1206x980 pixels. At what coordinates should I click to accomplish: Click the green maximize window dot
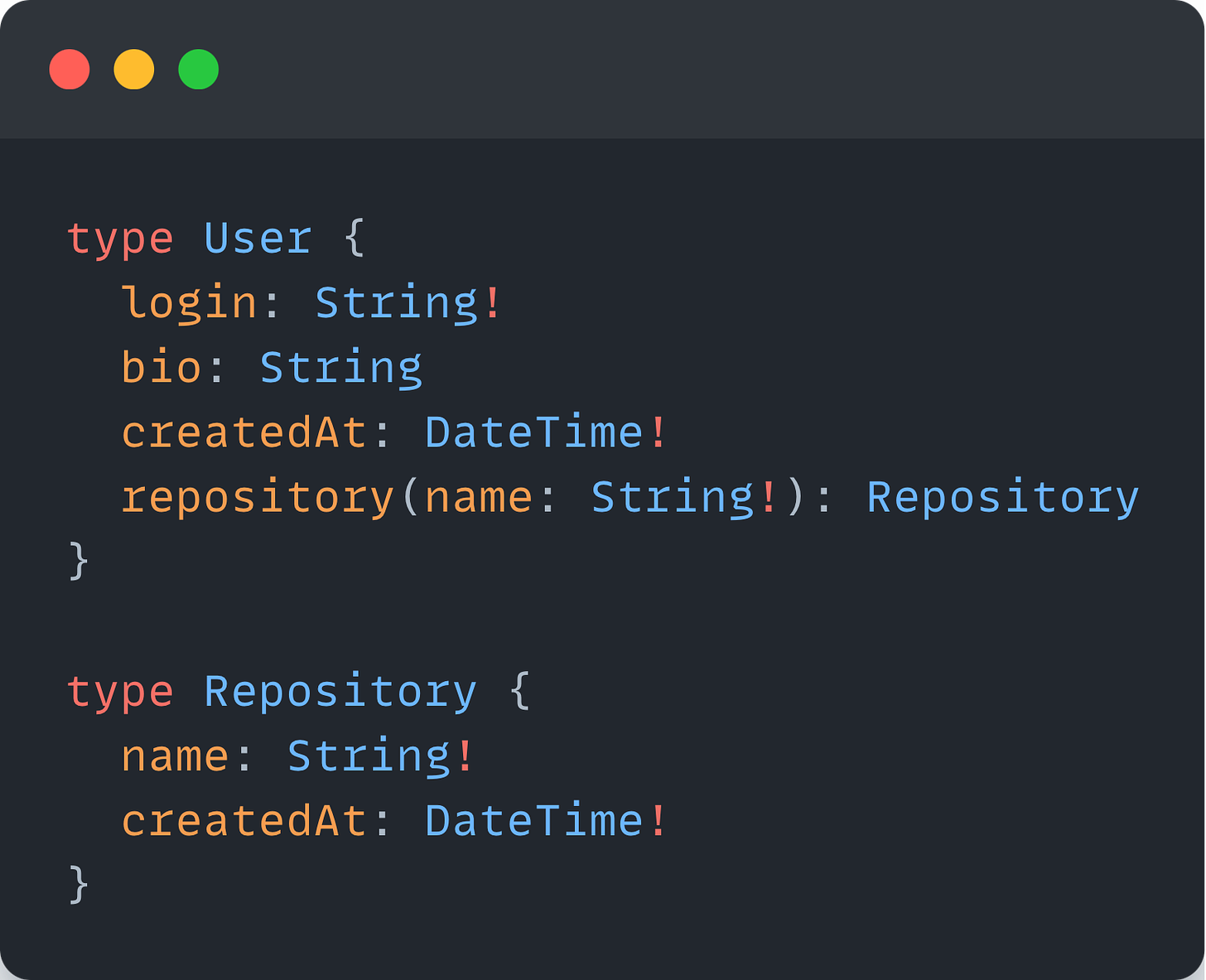click(x=199, y=69)
